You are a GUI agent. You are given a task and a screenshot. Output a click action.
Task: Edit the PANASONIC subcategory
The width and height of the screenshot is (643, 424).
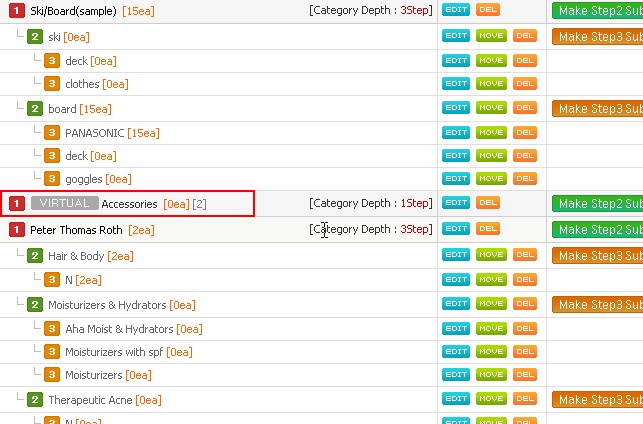point(456,132)
